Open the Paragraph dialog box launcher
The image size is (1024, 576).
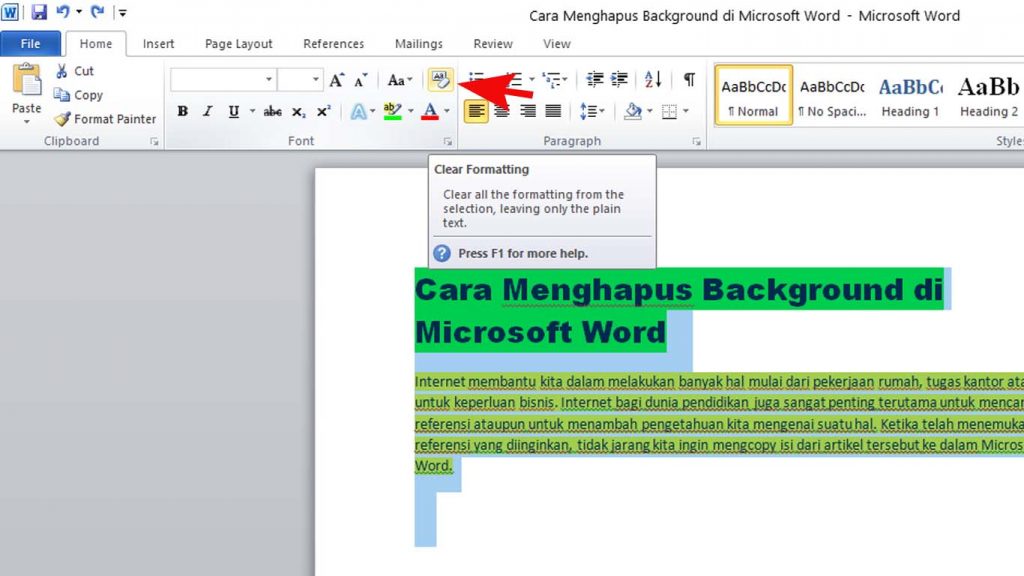pyautogui.click(x=696, y=141)
